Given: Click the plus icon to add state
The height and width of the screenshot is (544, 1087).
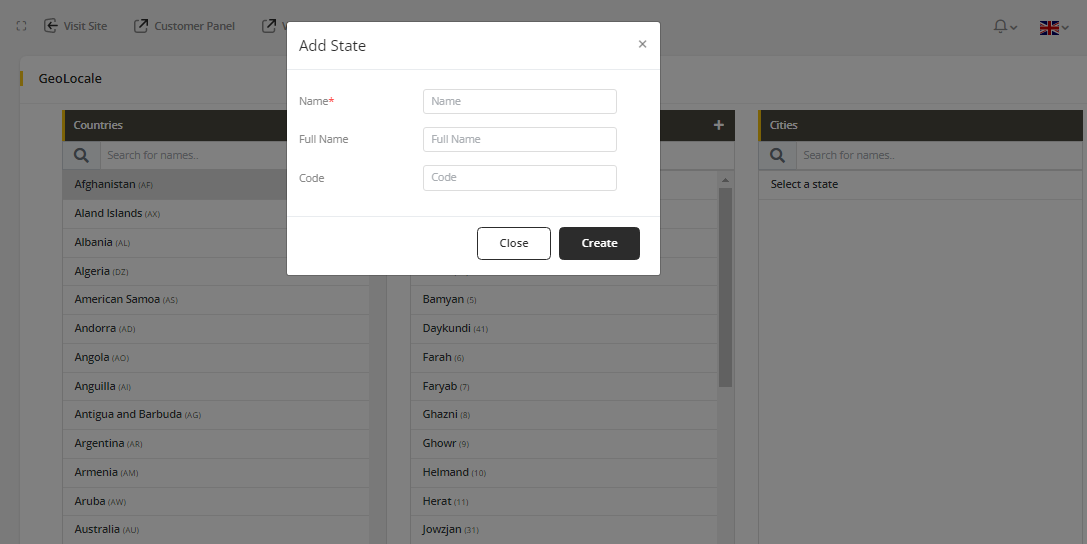Looking at the screenshot, I should (x=718, y=125).
